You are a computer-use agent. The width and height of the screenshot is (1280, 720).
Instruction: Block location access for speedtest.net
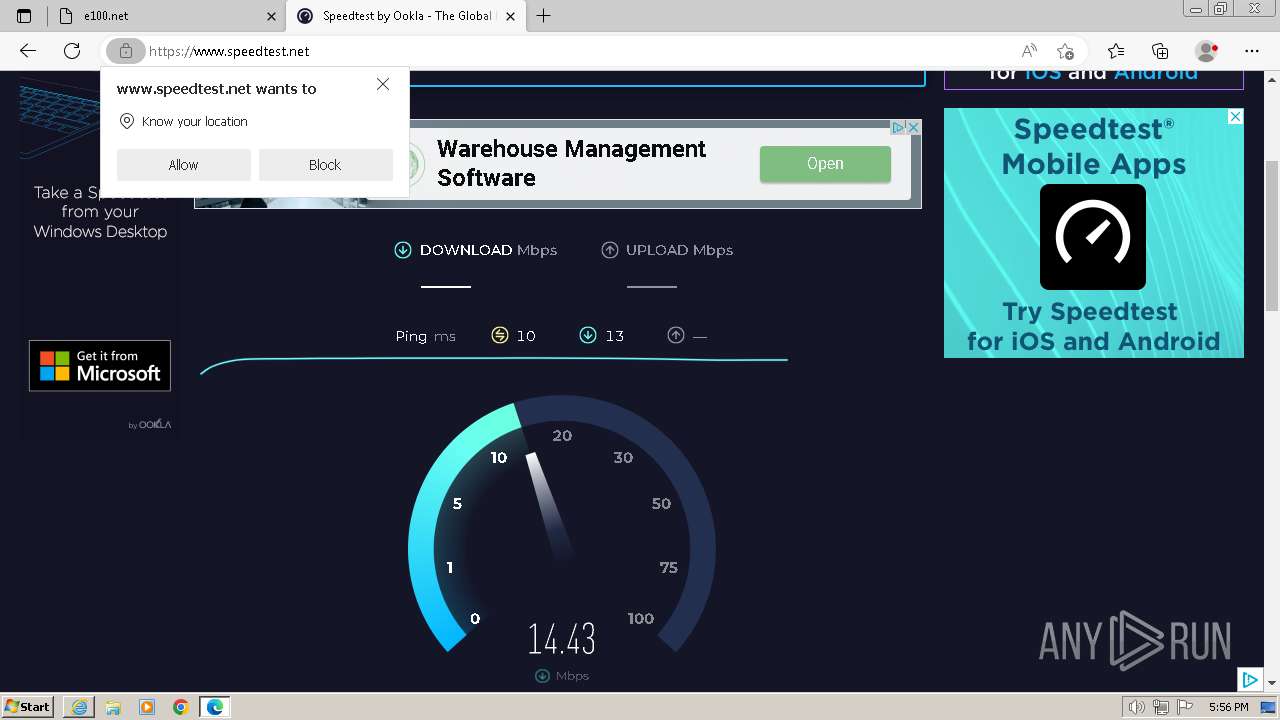click(x=325, y=165)
